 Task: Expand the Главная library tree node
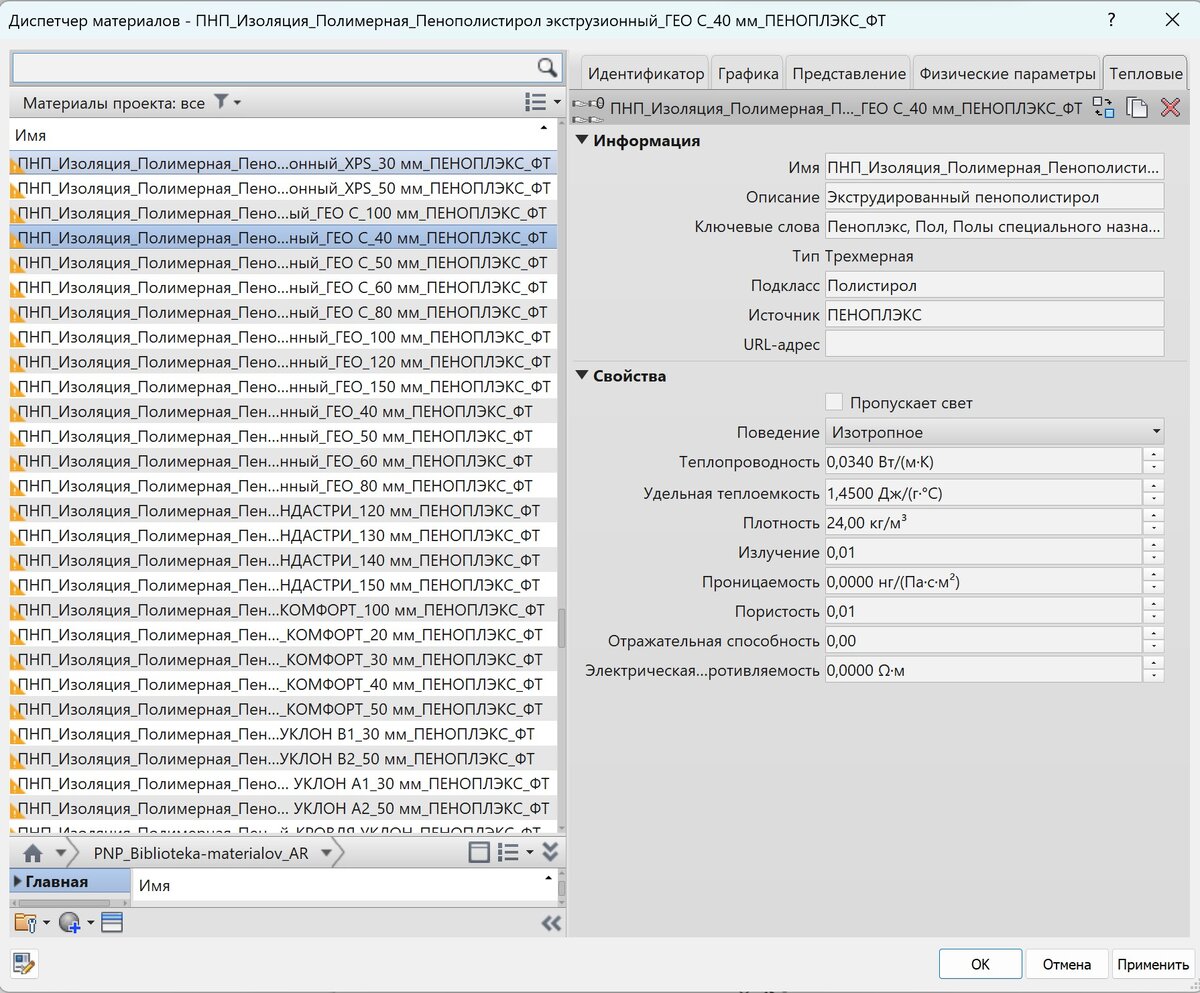[x=18, y=882]
